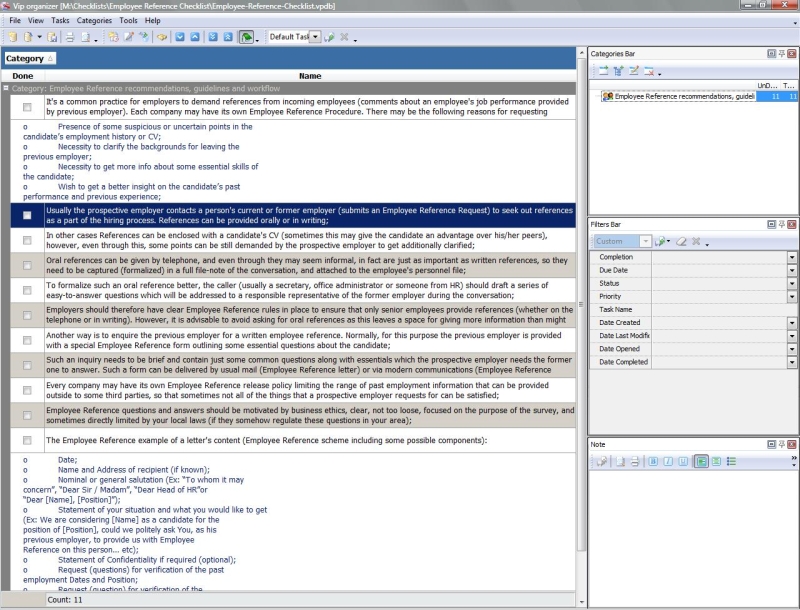Click the eraser icon in Filters Bar
Image resolution: width=800 pixels, height=610 pixels.
click(681, 242)
